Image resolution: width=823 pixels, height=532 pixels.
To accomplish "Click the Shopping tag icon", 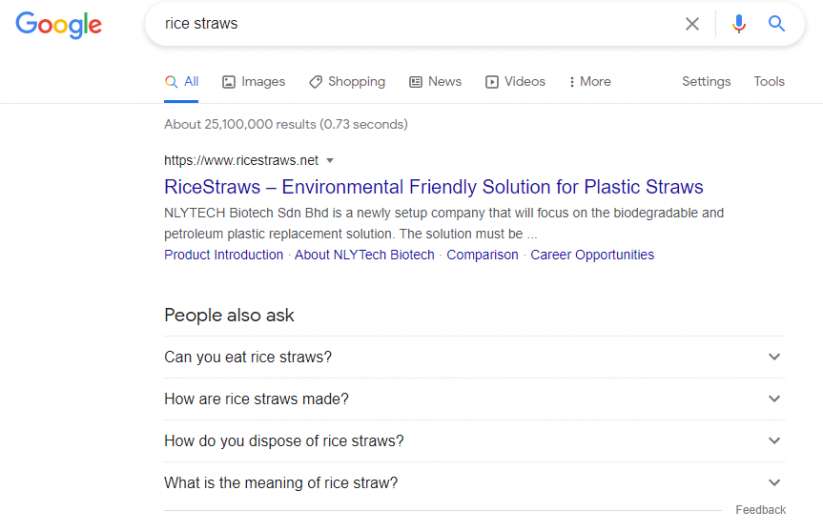I will point(315,82).
